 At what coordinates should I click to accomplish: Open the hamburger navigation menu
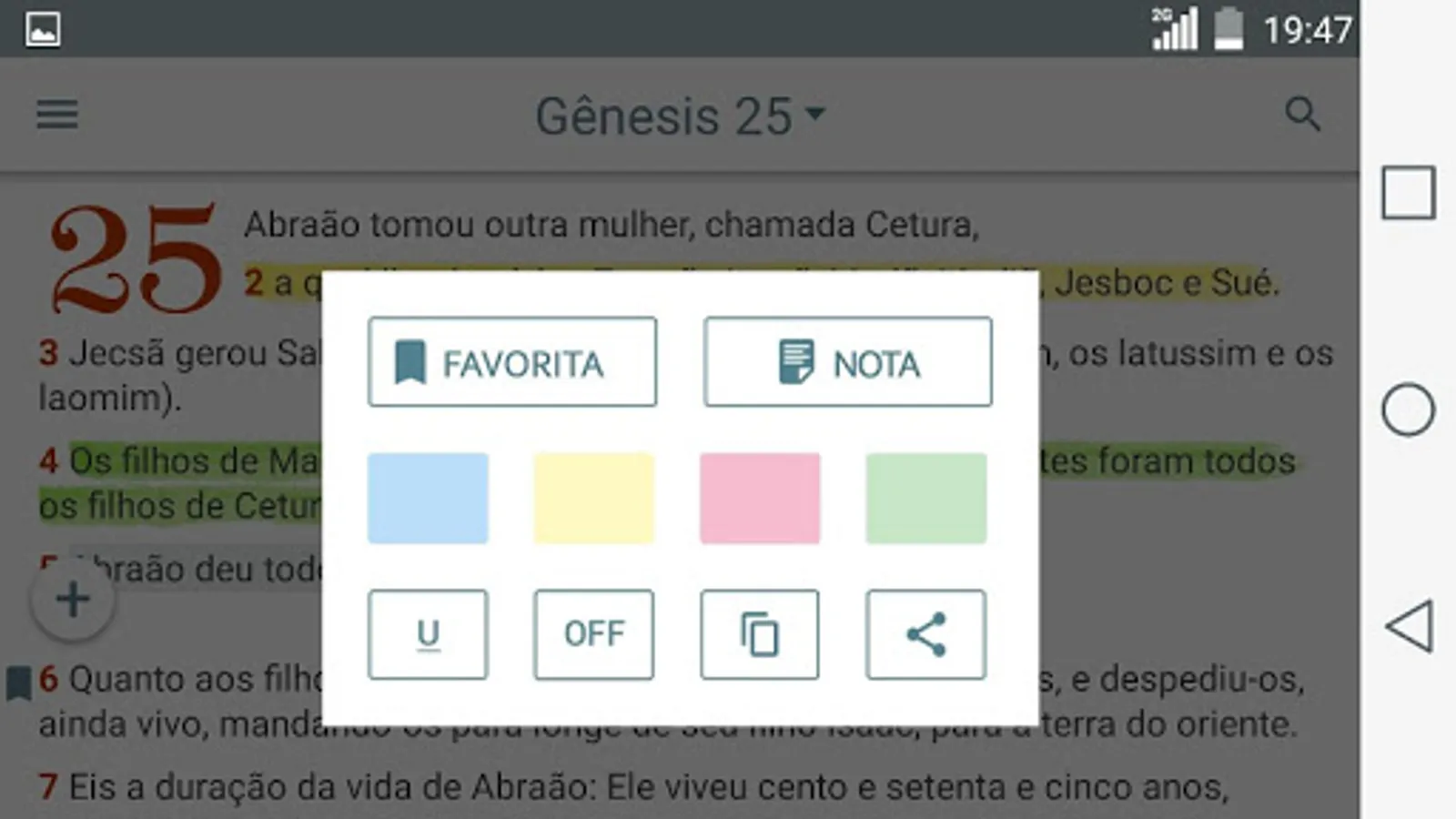coord(56,115)
